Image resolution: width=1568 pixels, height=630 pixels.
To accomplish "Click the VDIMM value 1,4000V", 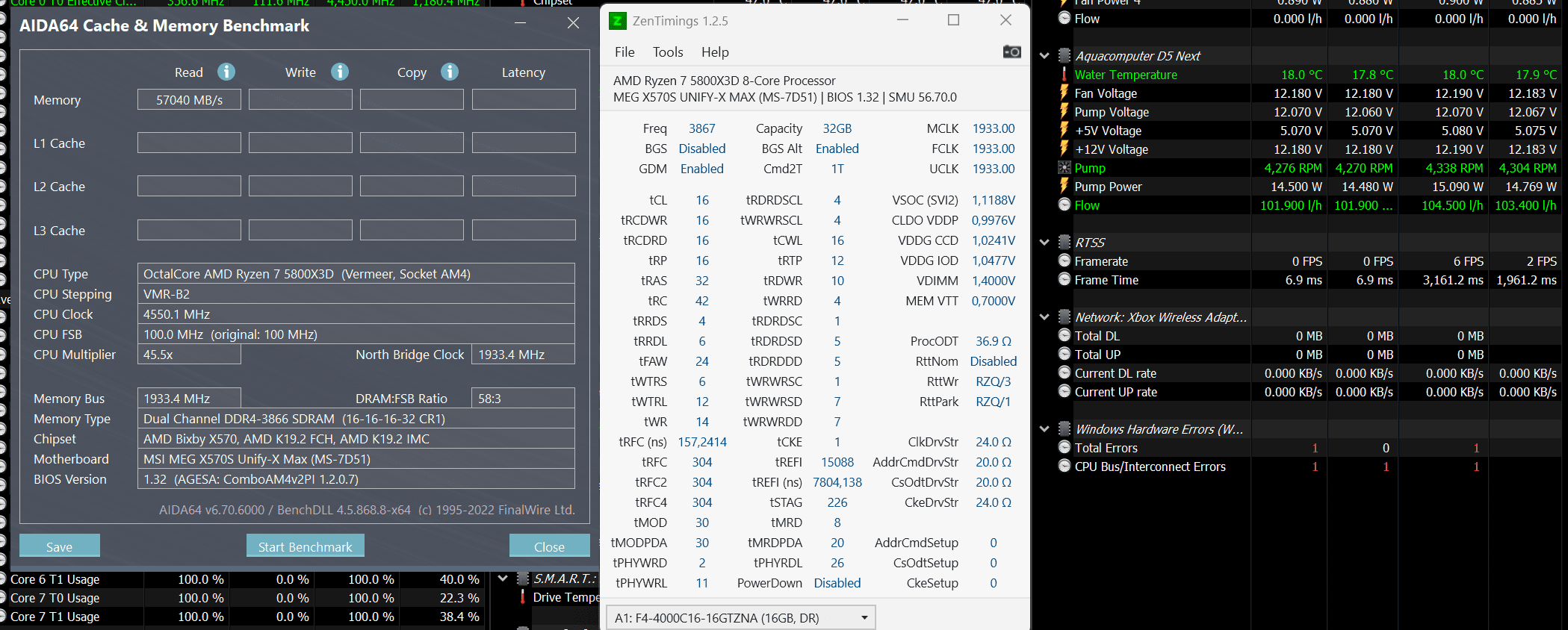I will click(x=994, y=281).
